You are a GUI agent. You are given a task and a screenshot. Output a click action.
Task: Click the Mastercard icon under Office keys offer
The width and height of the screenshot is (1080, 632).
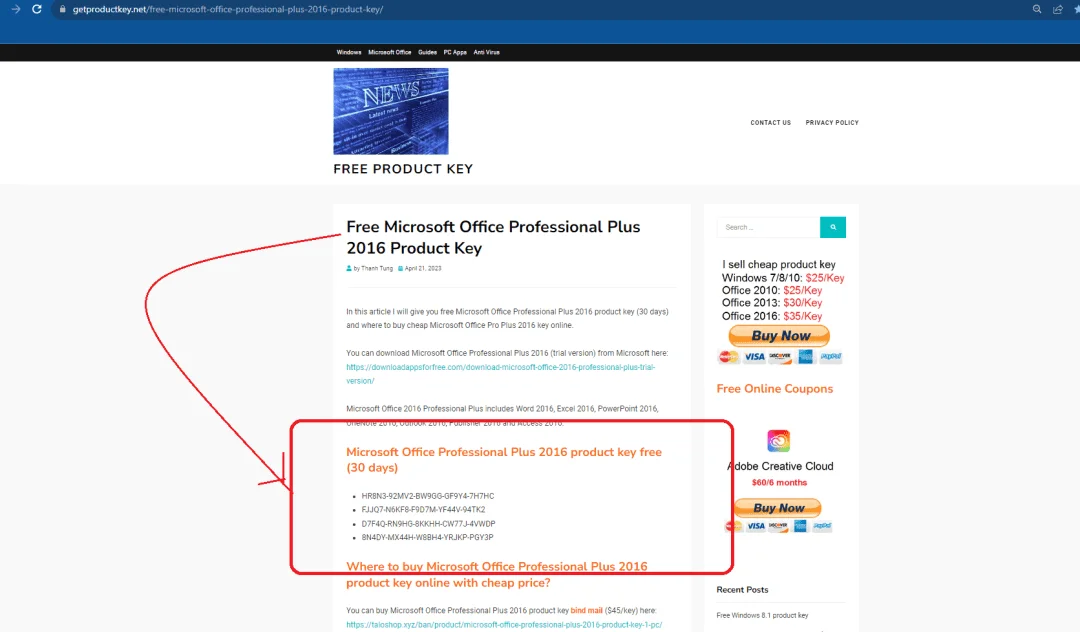[x=729, y=357]
